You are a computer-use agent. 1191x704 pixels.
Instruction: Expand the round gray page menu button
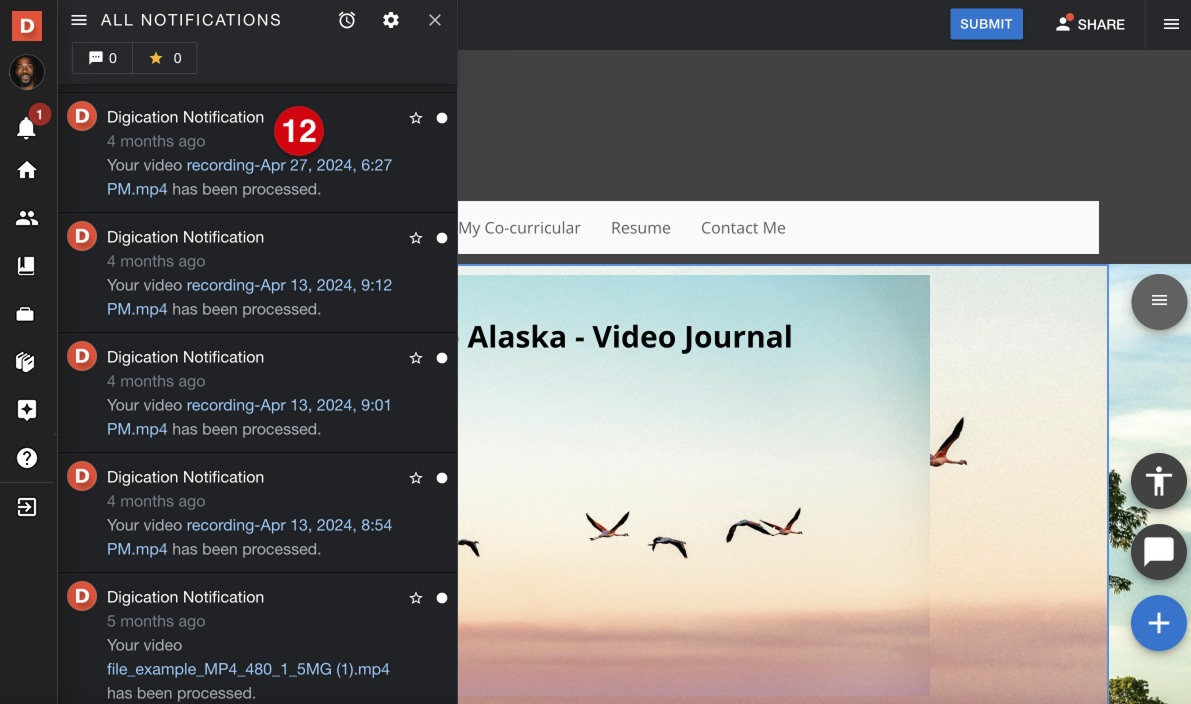click(x=1158, y=301)
